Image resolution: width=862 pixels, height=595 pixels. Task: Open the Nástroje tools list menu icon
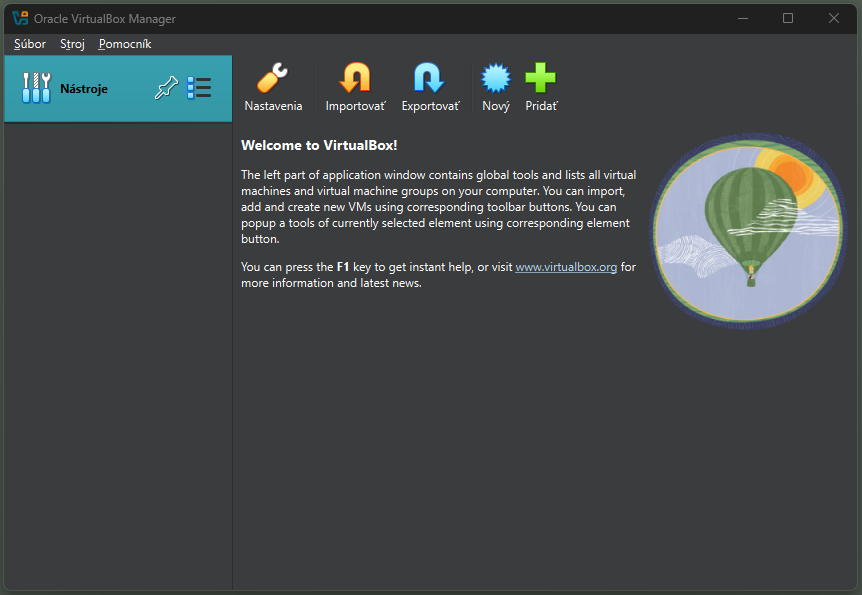coord(199,88)
